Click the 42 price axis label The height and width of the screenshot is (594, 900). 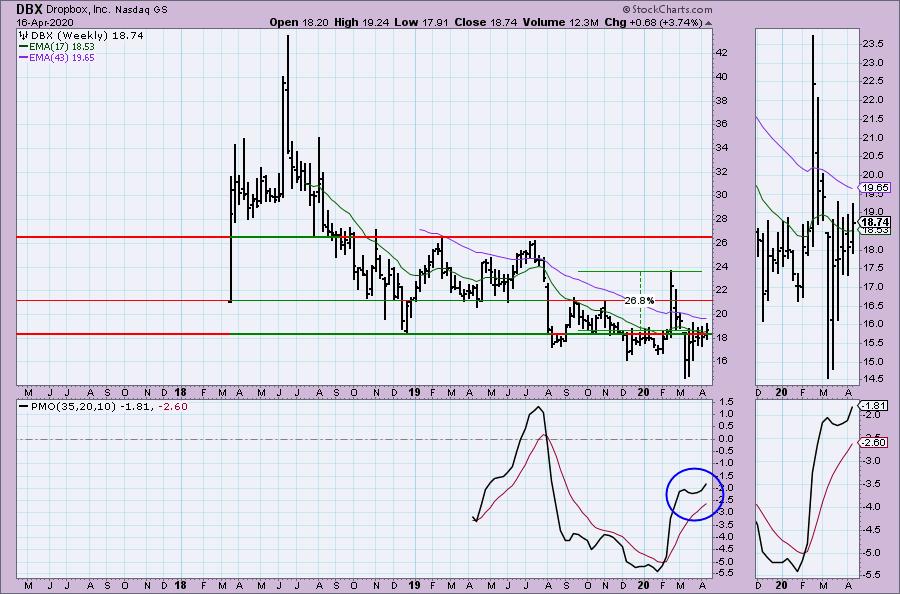(x=721, y=53)
